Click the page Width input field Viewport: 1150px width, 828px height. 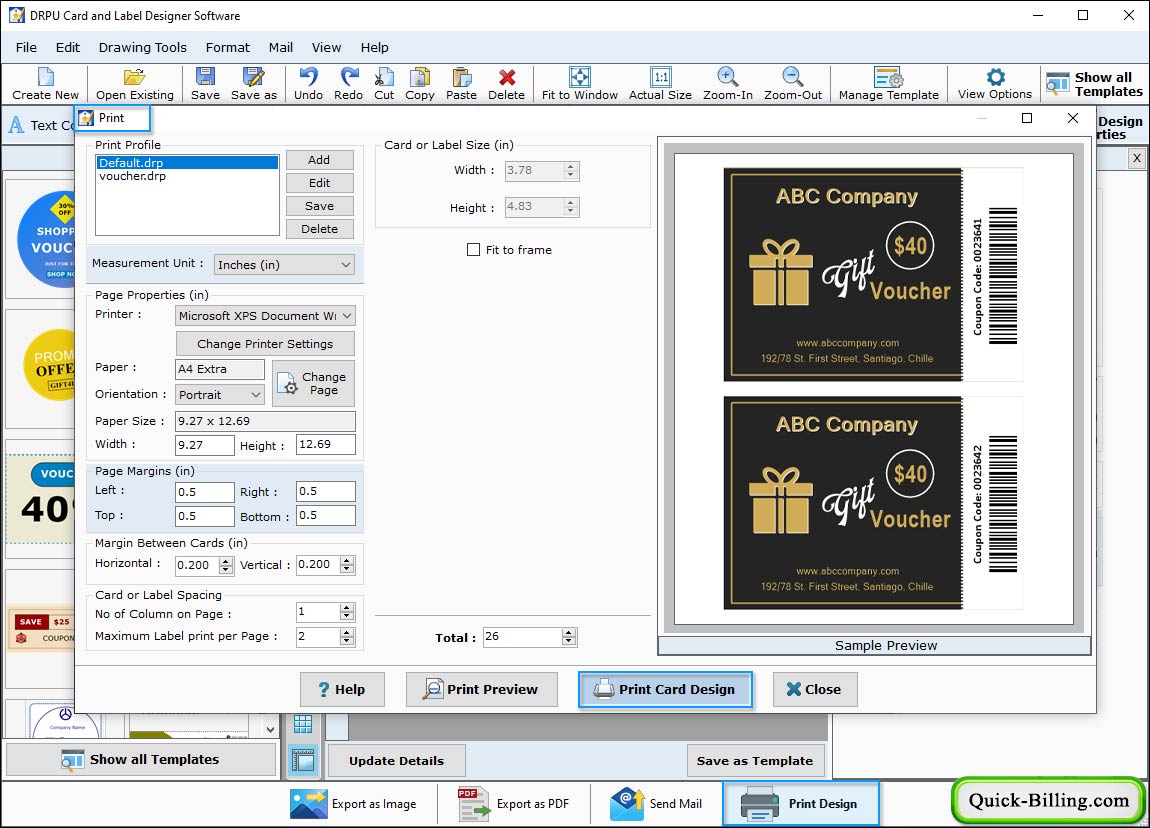tap(205, 444)
